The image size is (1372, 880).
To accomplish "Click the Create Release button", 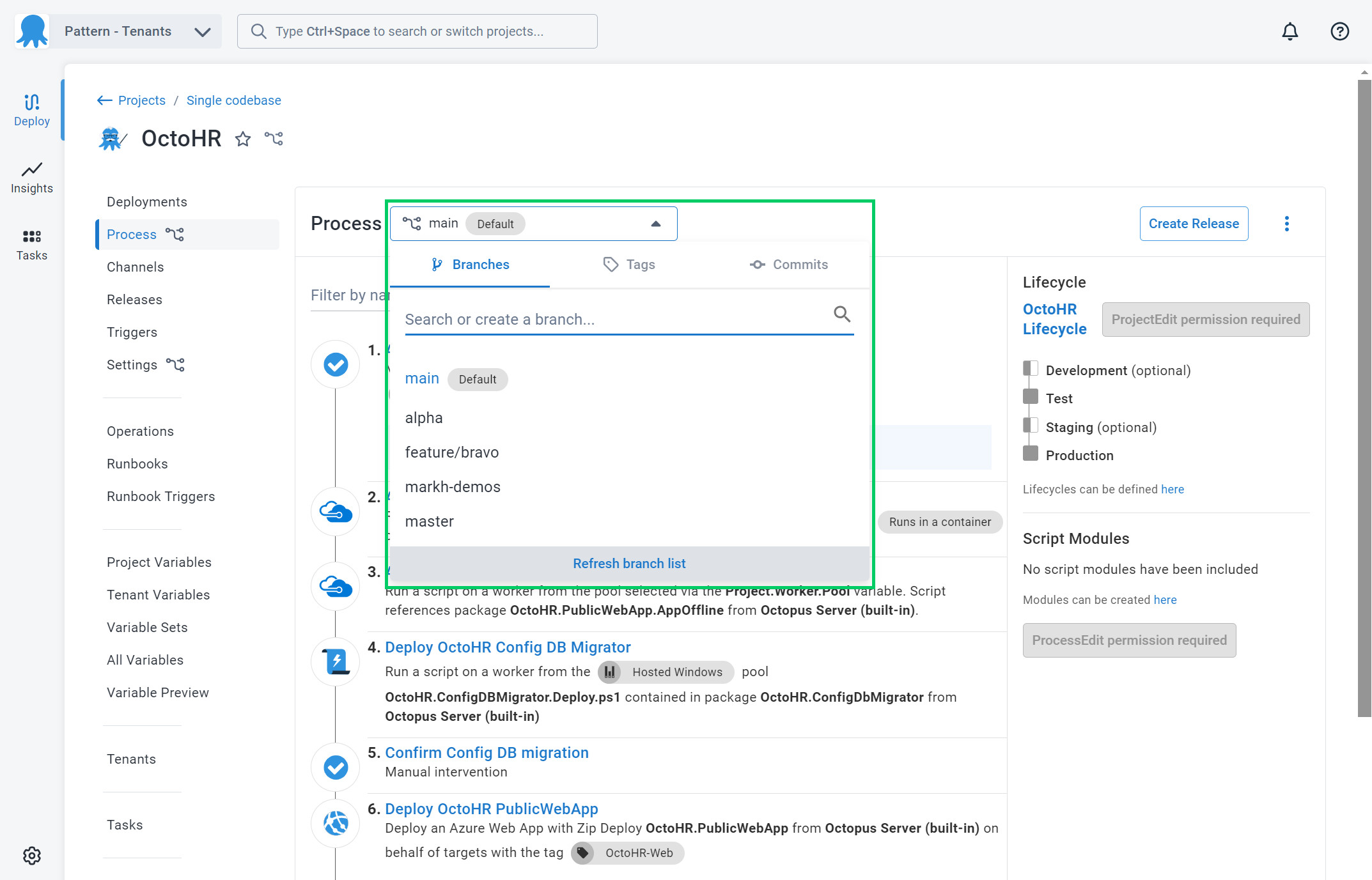I will [1194, 223].
